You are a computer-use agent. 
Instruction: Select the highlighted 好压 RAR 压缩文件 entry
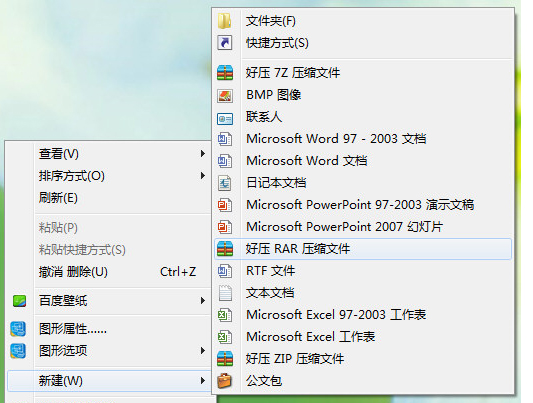[x=363, y=249]
